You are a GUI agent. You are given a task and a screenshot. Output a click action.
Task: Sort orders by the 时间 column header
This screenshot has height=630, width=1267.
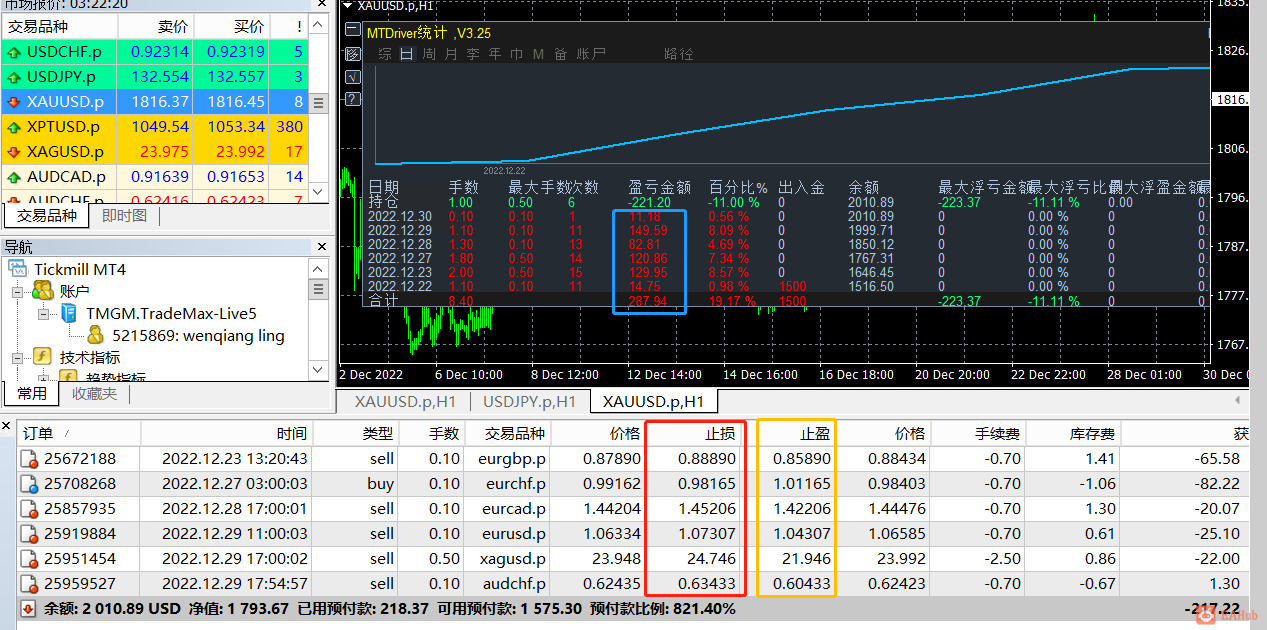[227, 434]
